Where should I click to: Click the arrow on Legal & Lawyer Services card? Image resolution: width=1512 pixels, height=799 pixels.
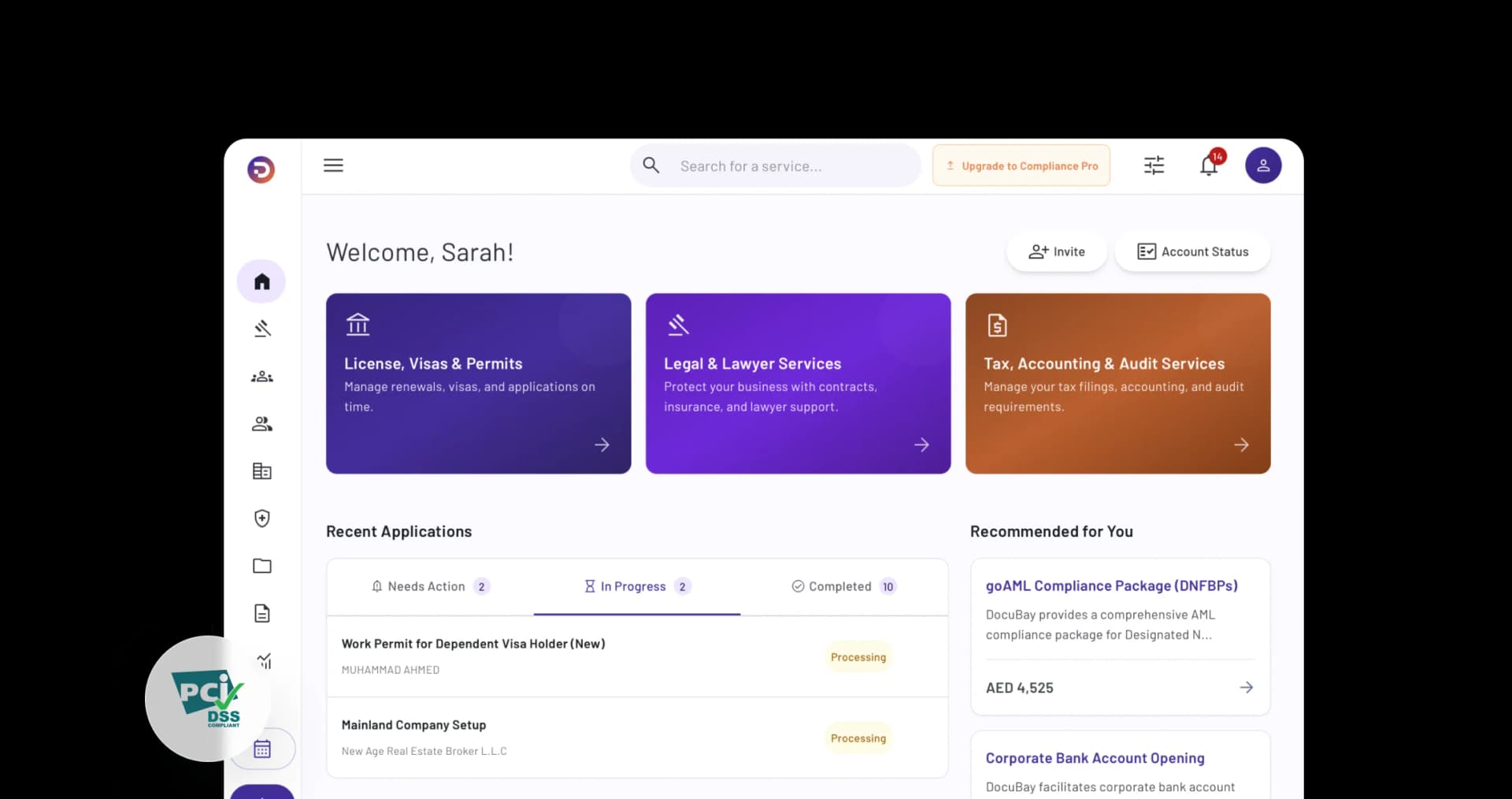click(x=921, y=445)
